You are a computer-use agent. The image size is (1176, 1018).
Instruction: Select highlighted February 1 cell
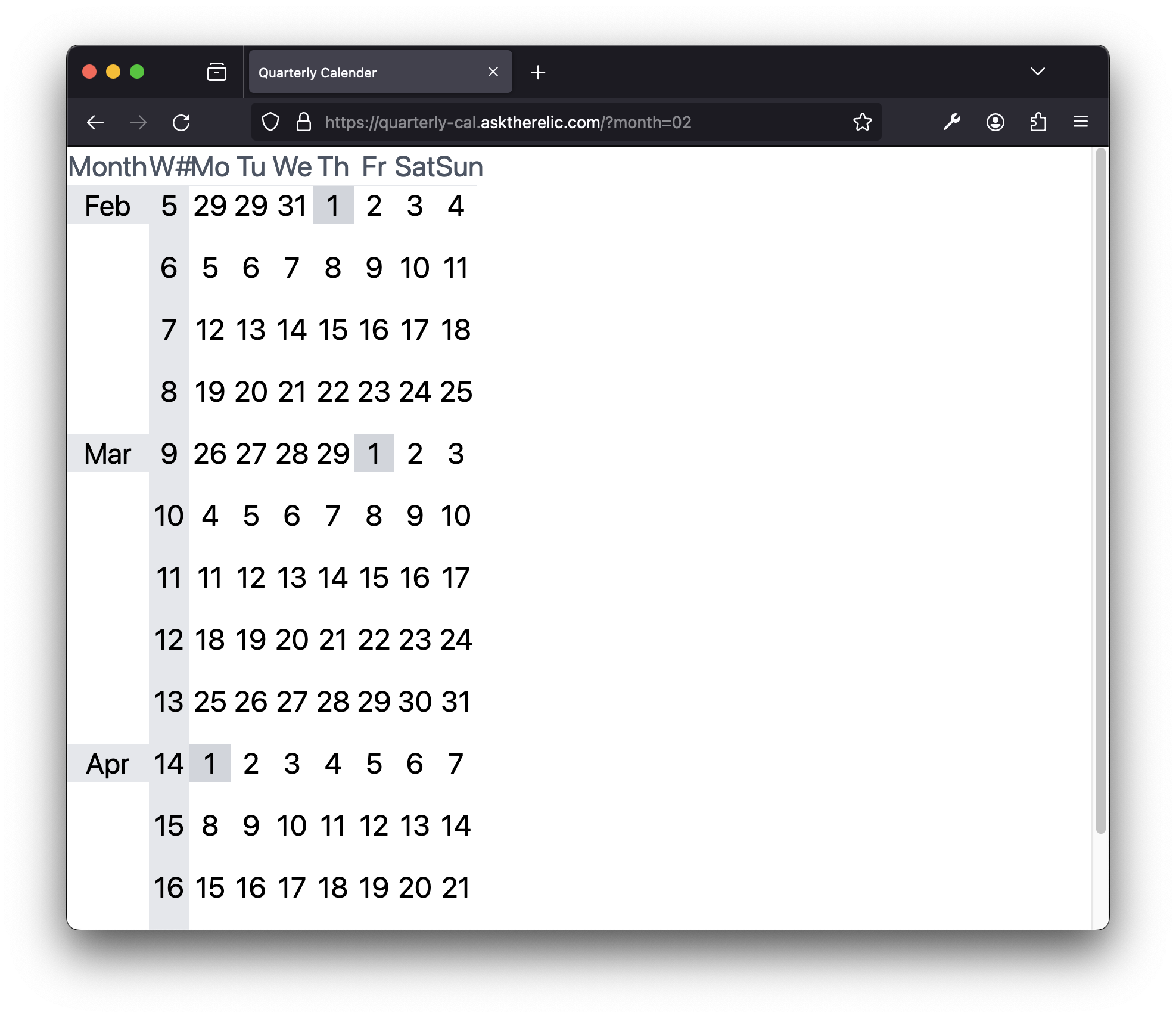333,206
